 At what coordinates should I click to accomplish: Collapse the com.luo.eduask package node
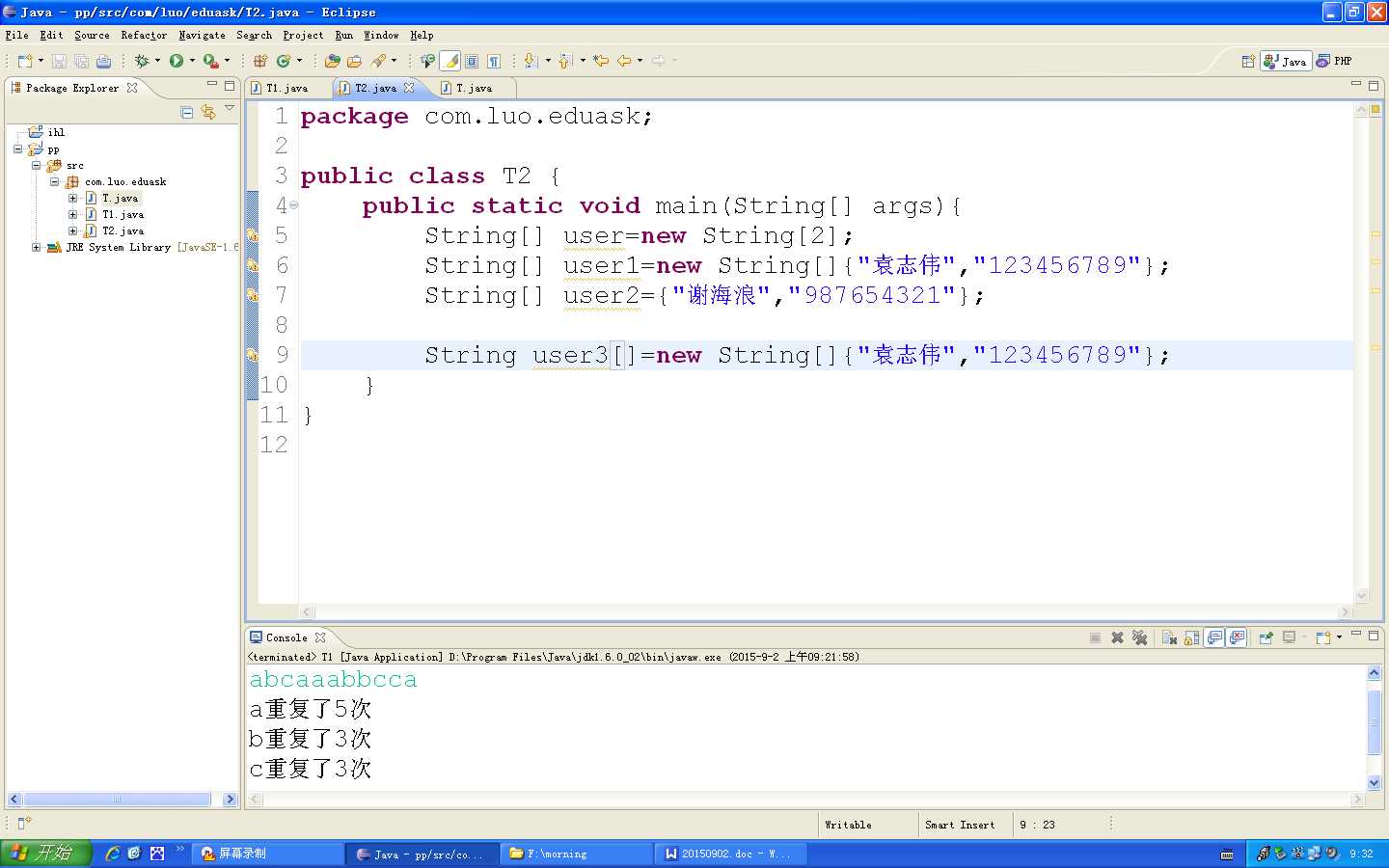pos(55,181)
